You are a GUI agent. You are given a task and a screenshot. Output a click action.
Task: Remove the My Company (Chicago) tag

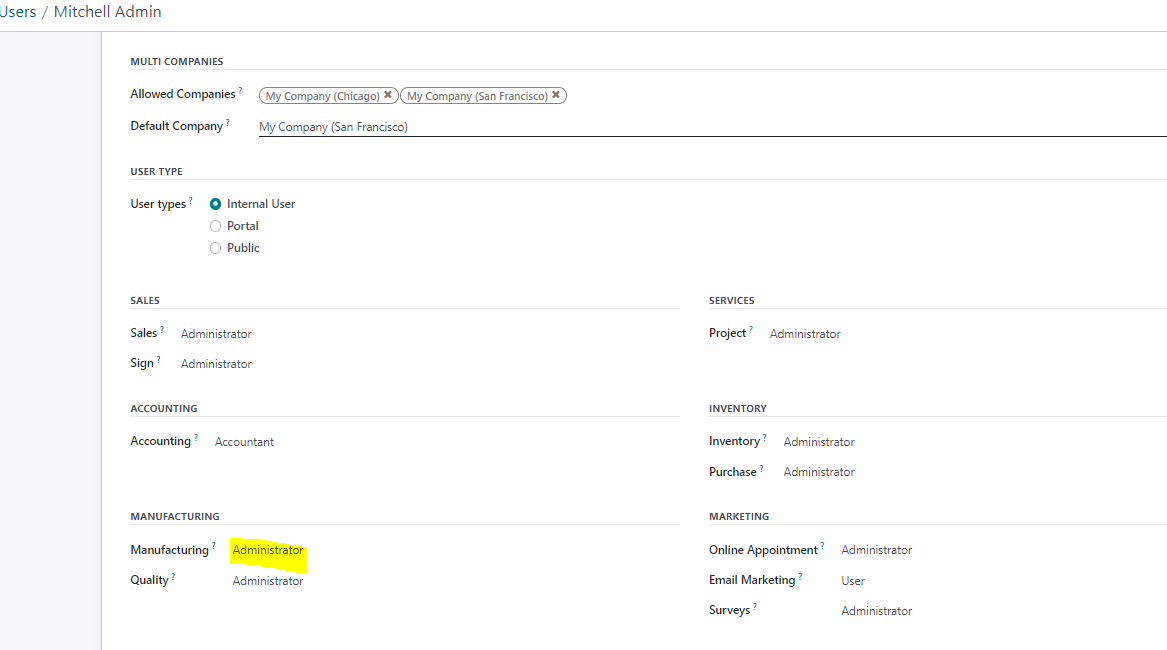pyautogui.click(x=388, y=96)
